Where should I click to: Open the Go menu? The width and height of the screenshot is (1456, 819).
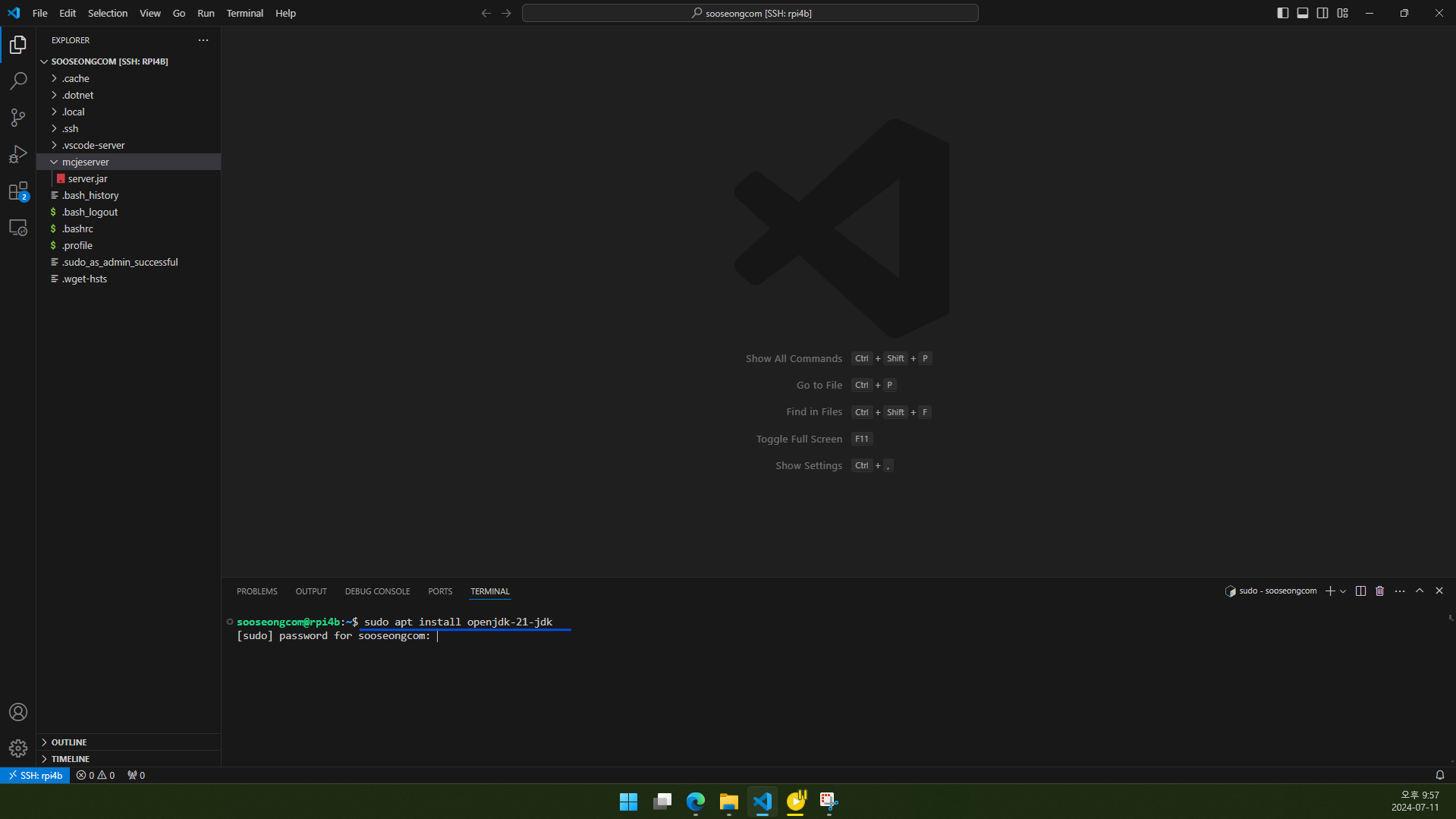coord(179,13)
